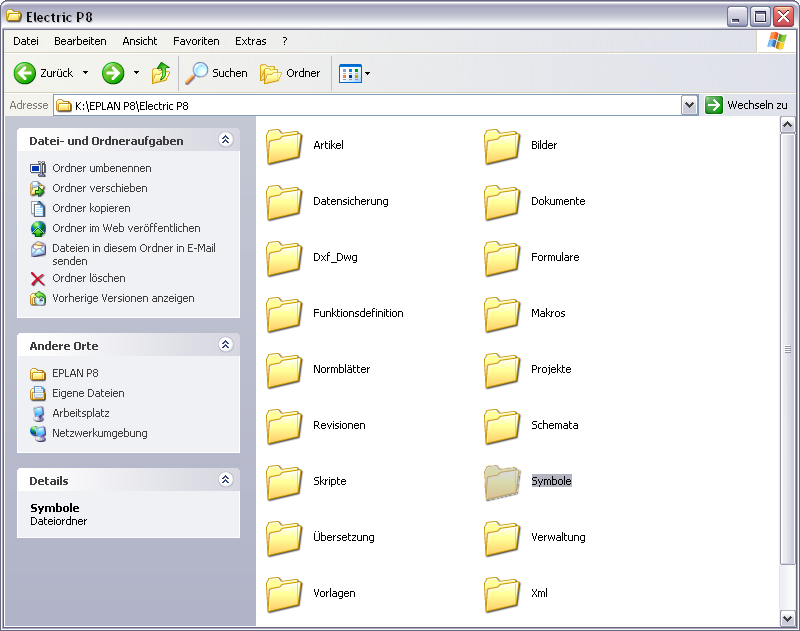
Task: Expand the views dropdown arrow
Action: click(367, 73)
